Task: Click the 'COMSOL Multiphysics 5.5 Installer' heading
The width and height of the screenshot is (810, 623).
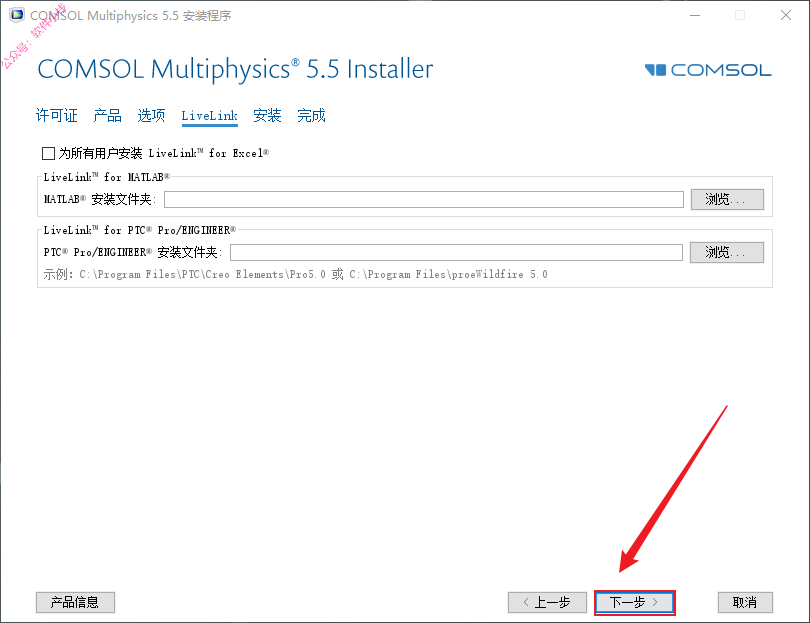Action: click(235, 69)
